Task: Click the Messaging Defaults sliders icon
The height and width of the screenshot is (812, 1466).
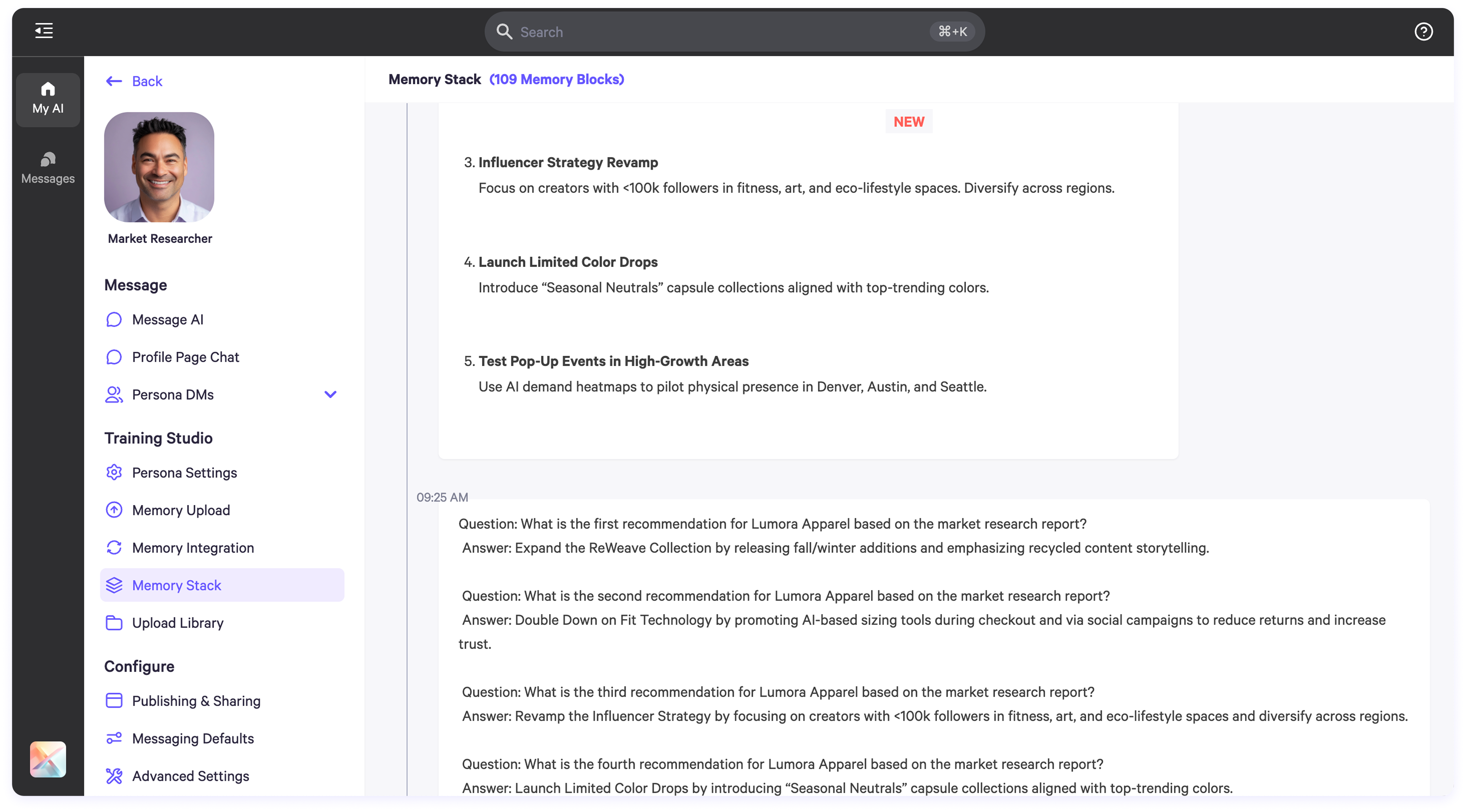Action: [114, 738]
